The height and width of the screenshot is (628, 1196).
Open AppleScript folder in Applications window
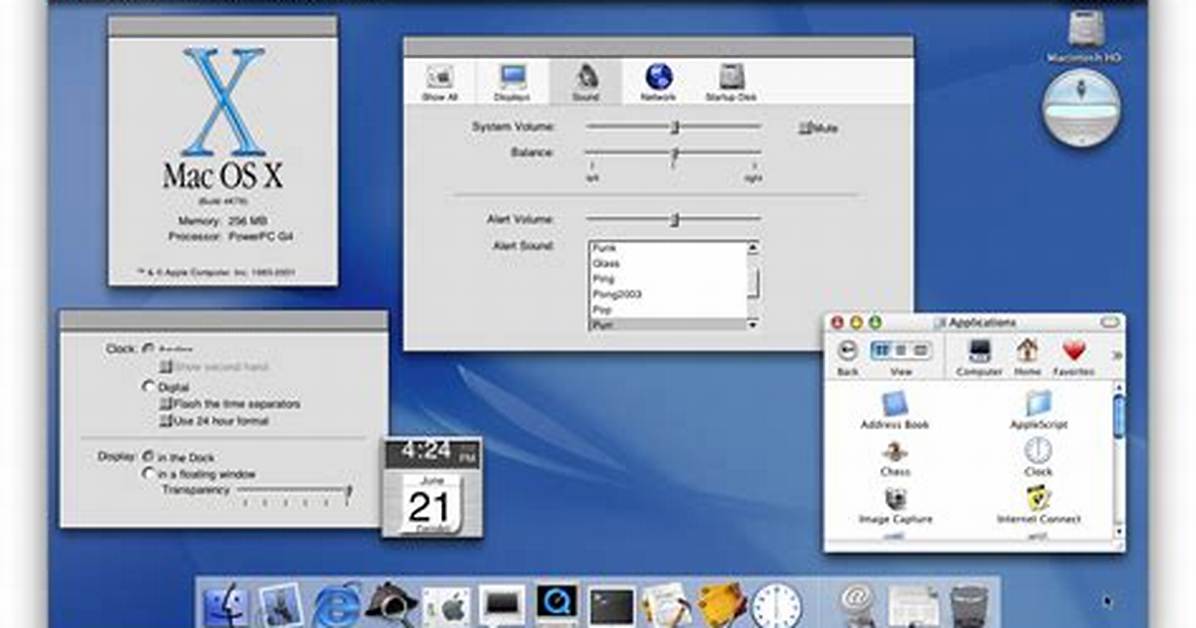point(1038,411)
